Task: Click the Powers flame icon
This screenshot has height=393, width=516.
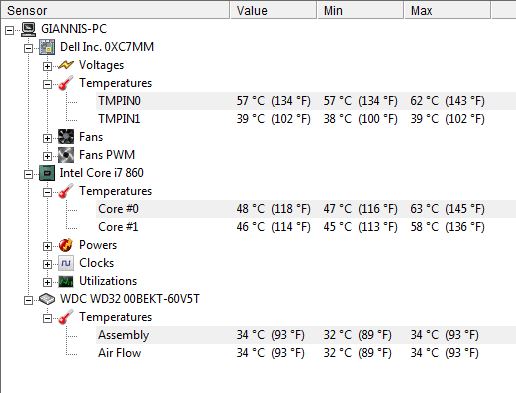Action: [x=66, y=245]
